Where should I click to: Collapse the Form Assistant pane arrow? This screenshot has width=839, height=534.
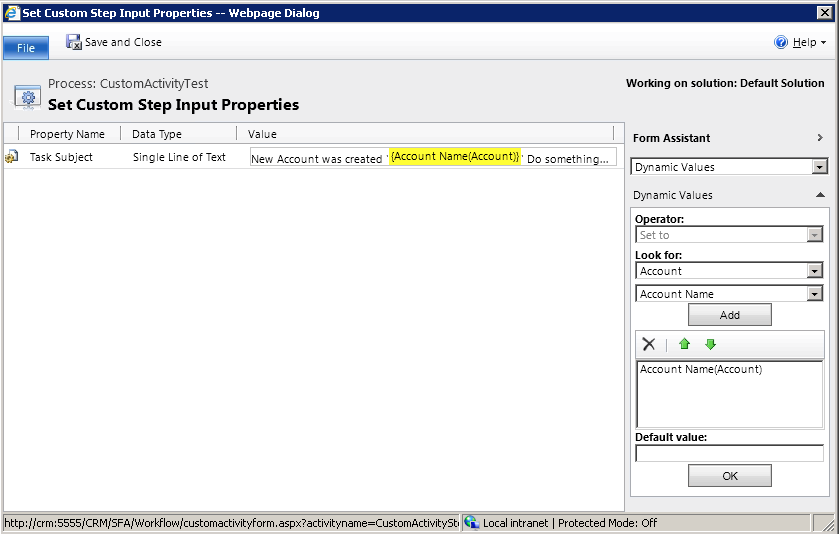click(820, 138)
